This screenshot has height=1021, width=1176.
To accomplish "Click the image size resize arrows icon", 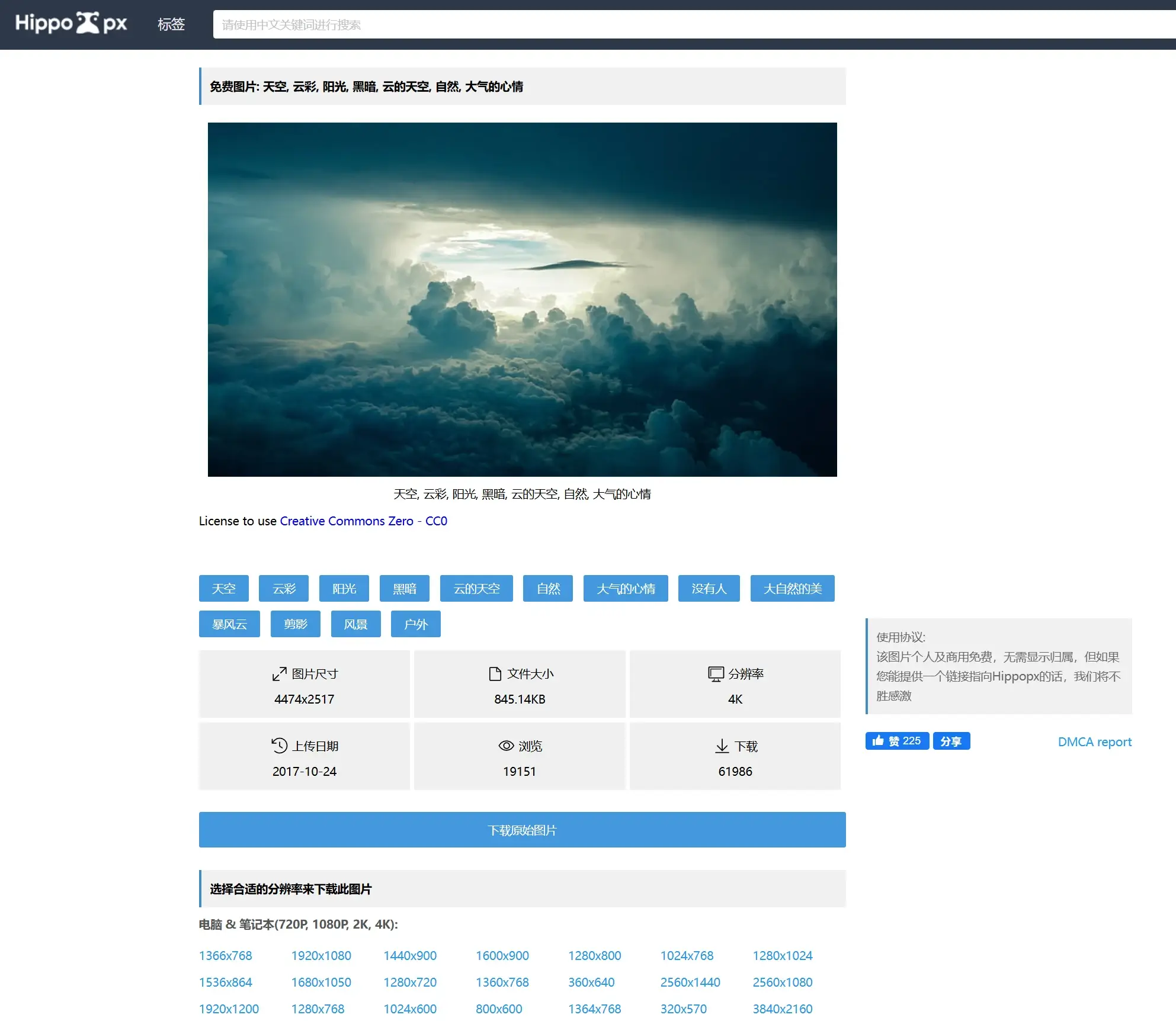I will point(279,674).
